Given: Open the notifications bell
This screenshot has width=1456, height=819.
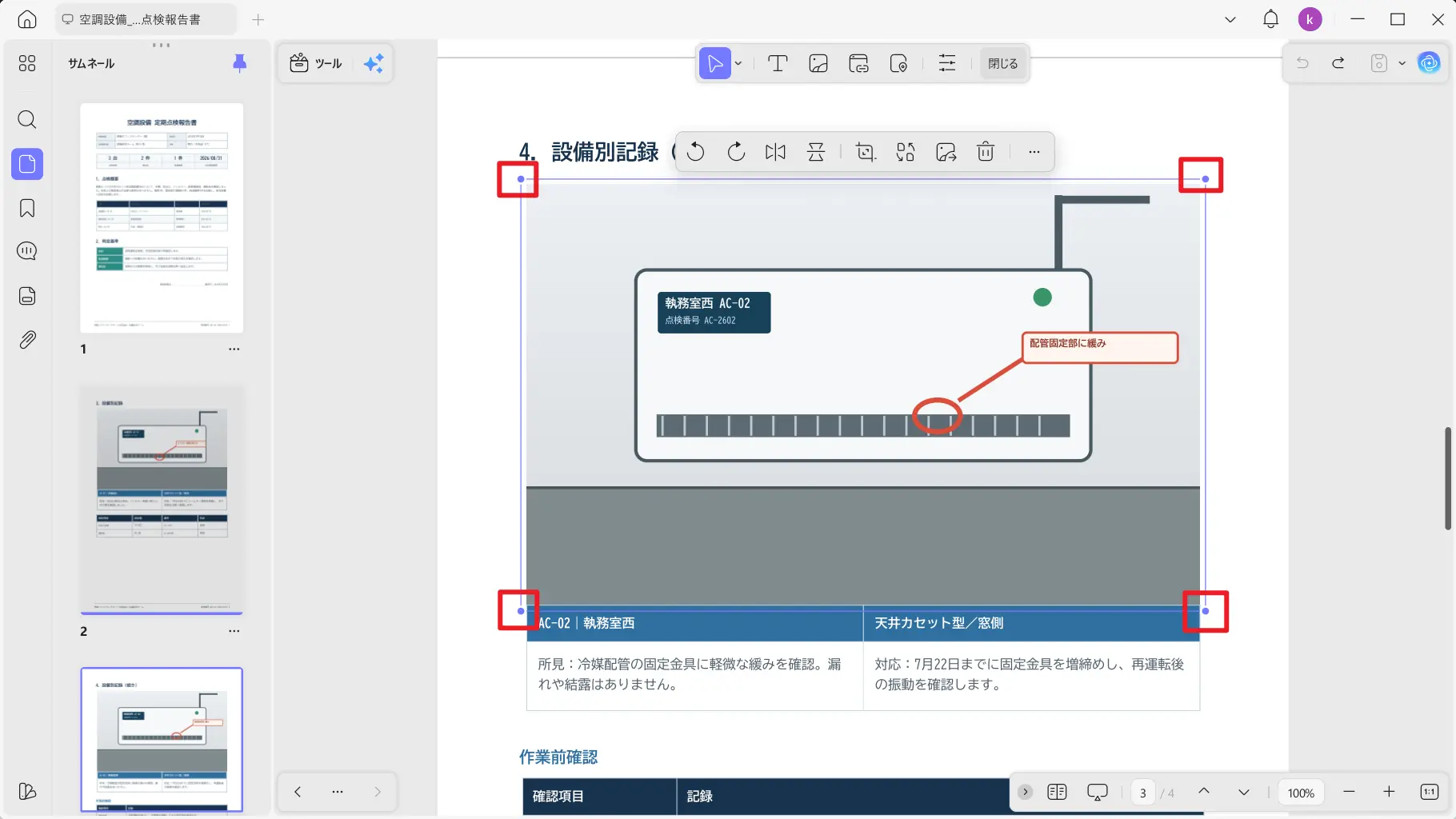Looking at the screenshot, I should [1270, 19].
